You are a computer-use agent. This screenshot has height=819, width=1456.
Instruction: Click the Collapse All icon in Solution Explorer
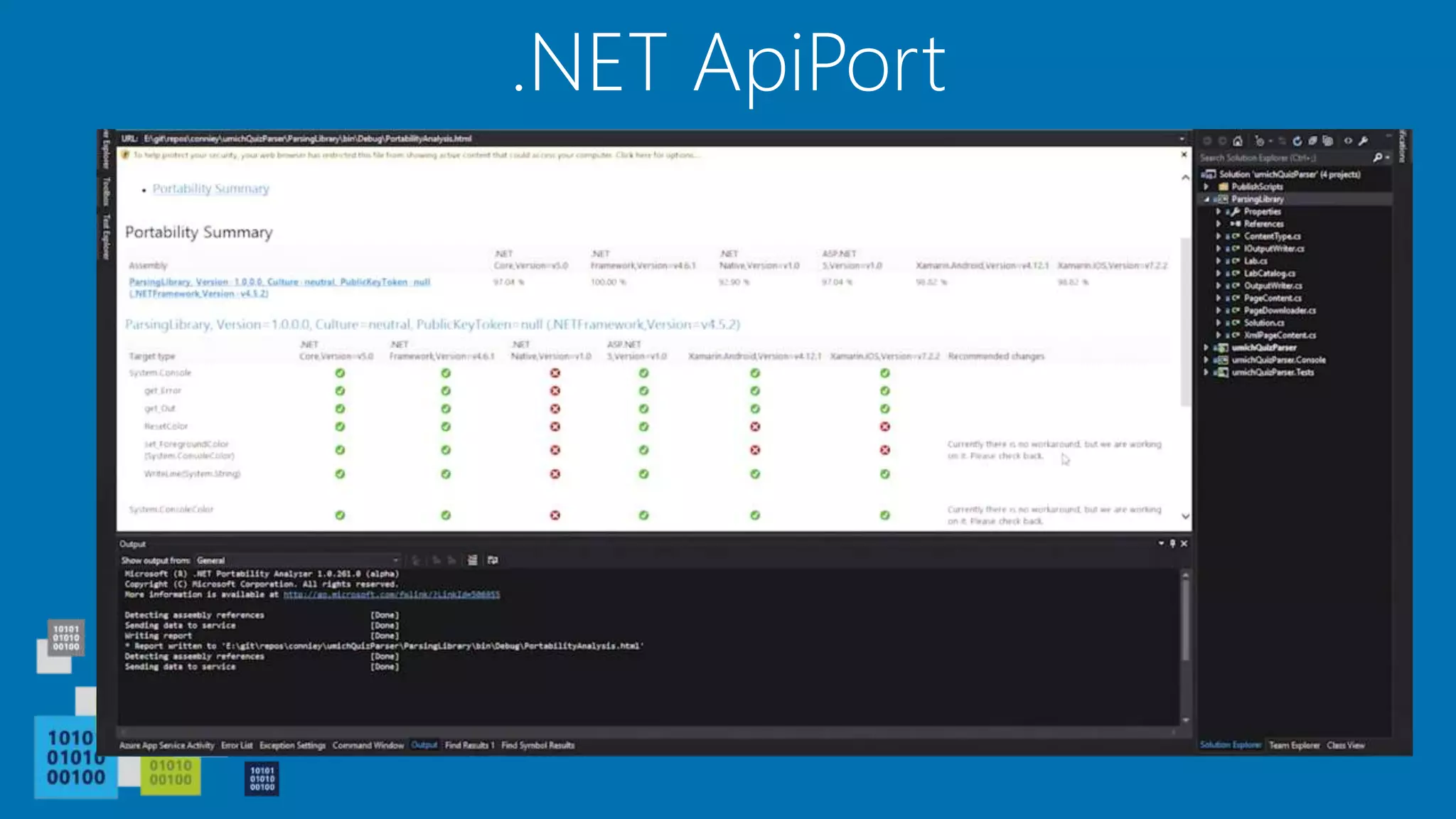[x=1312, y=141]
